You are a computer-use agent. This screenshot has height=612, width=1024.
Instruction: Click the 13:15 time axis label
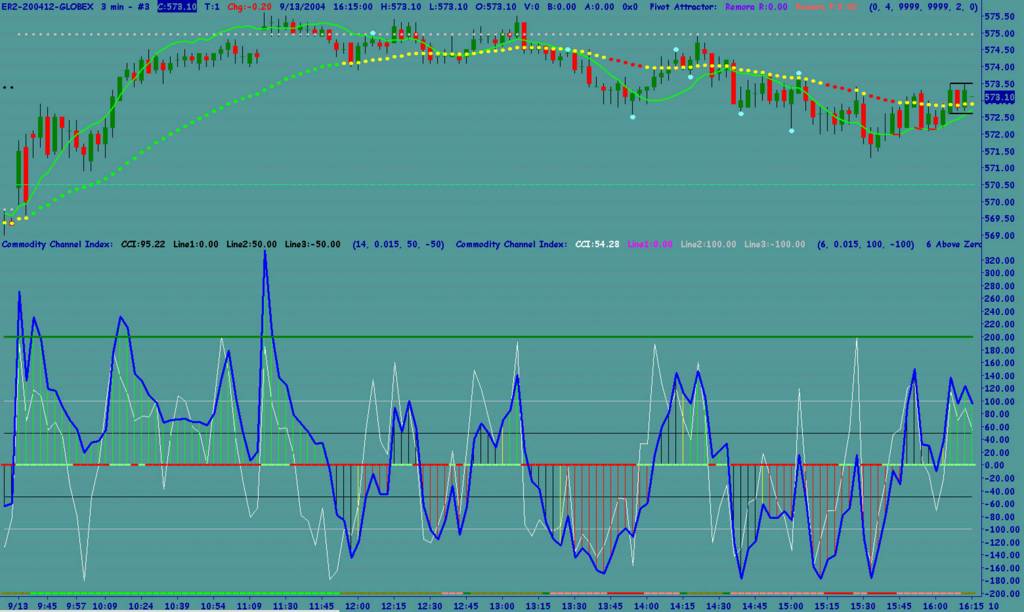coord(538,606)
